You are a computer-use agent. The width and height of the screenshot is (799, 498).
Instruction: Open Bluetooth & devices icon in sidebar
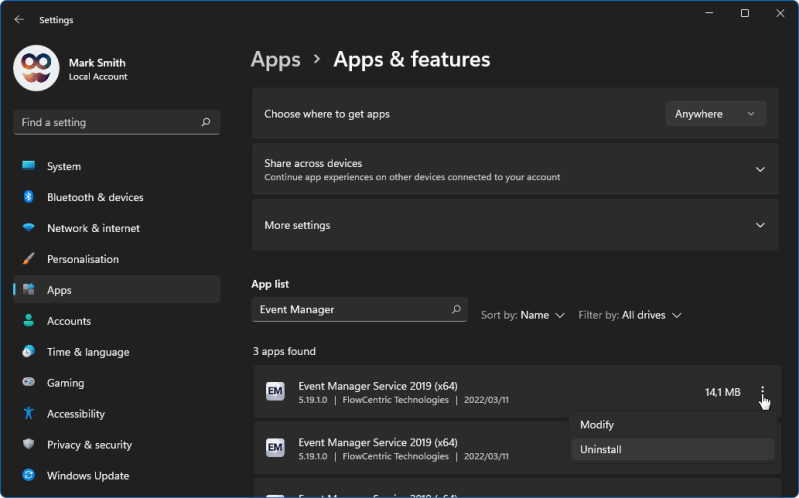click(29, 197)
